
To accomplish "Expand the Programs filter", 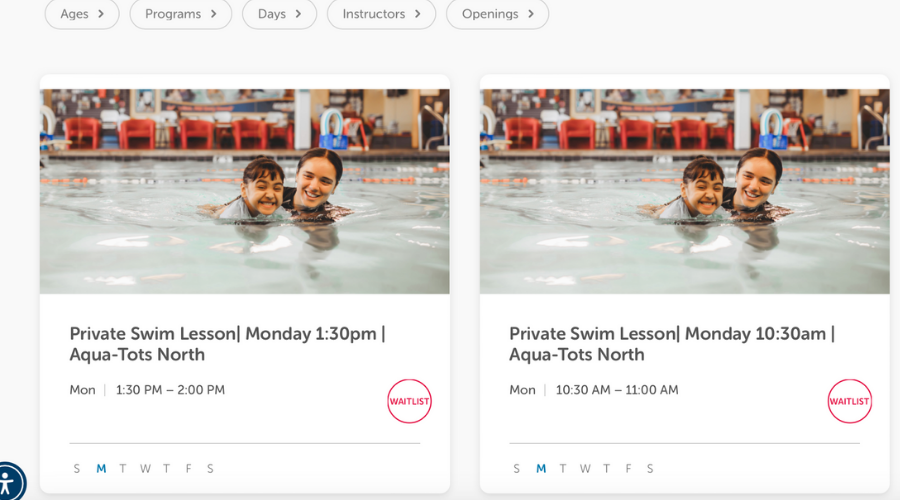I will tap(181, 14).
